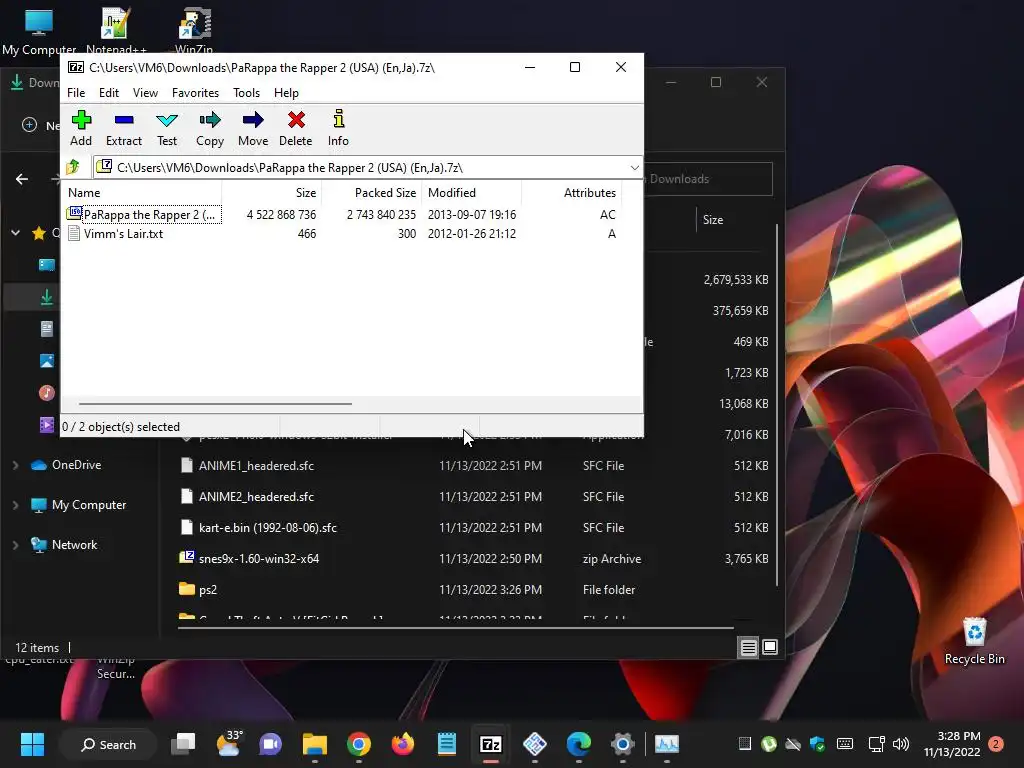Open Videos quick access icon in sidebar
1024x768 pixels.
pos(46,424)
